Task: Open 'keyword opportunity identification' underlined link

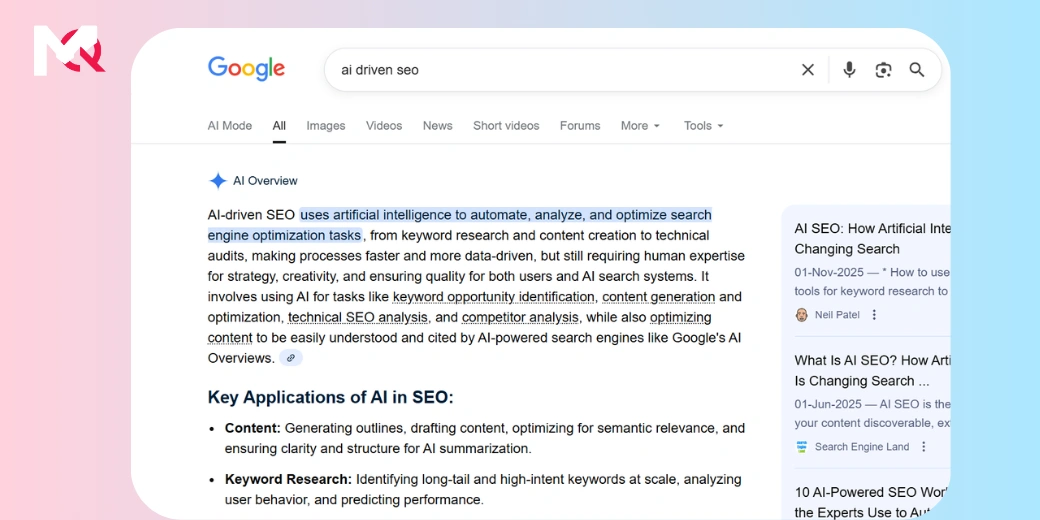Action: [x=493, y=296]
